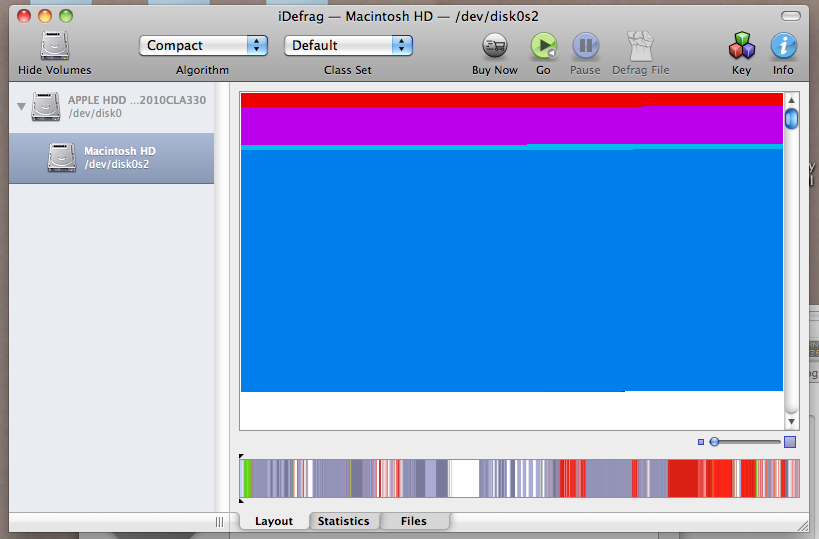
Task: Switch to the Statistics tab
Action: pyautogui.click(x=344, y=521)
